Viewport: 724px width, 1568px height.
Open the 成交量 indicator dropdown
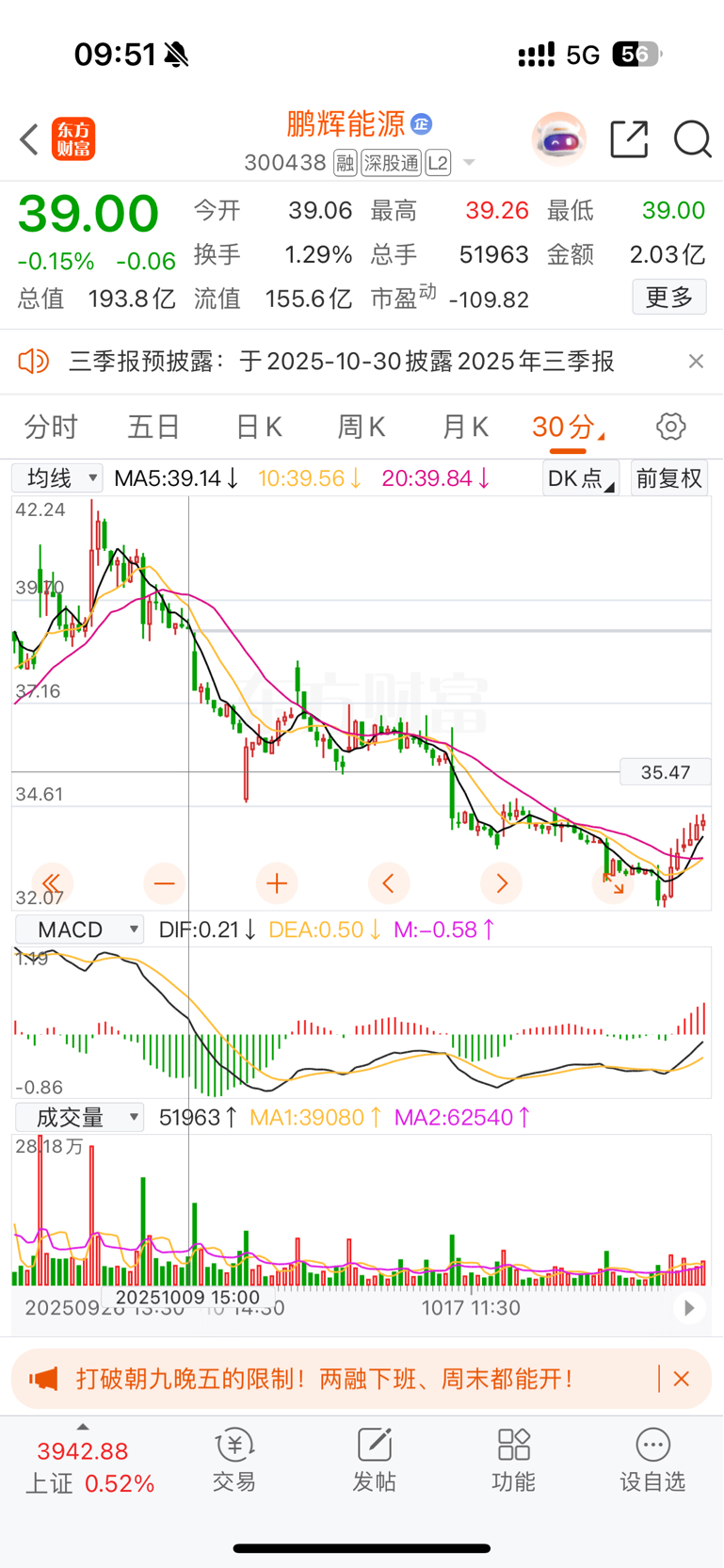tap(79, 1118)
